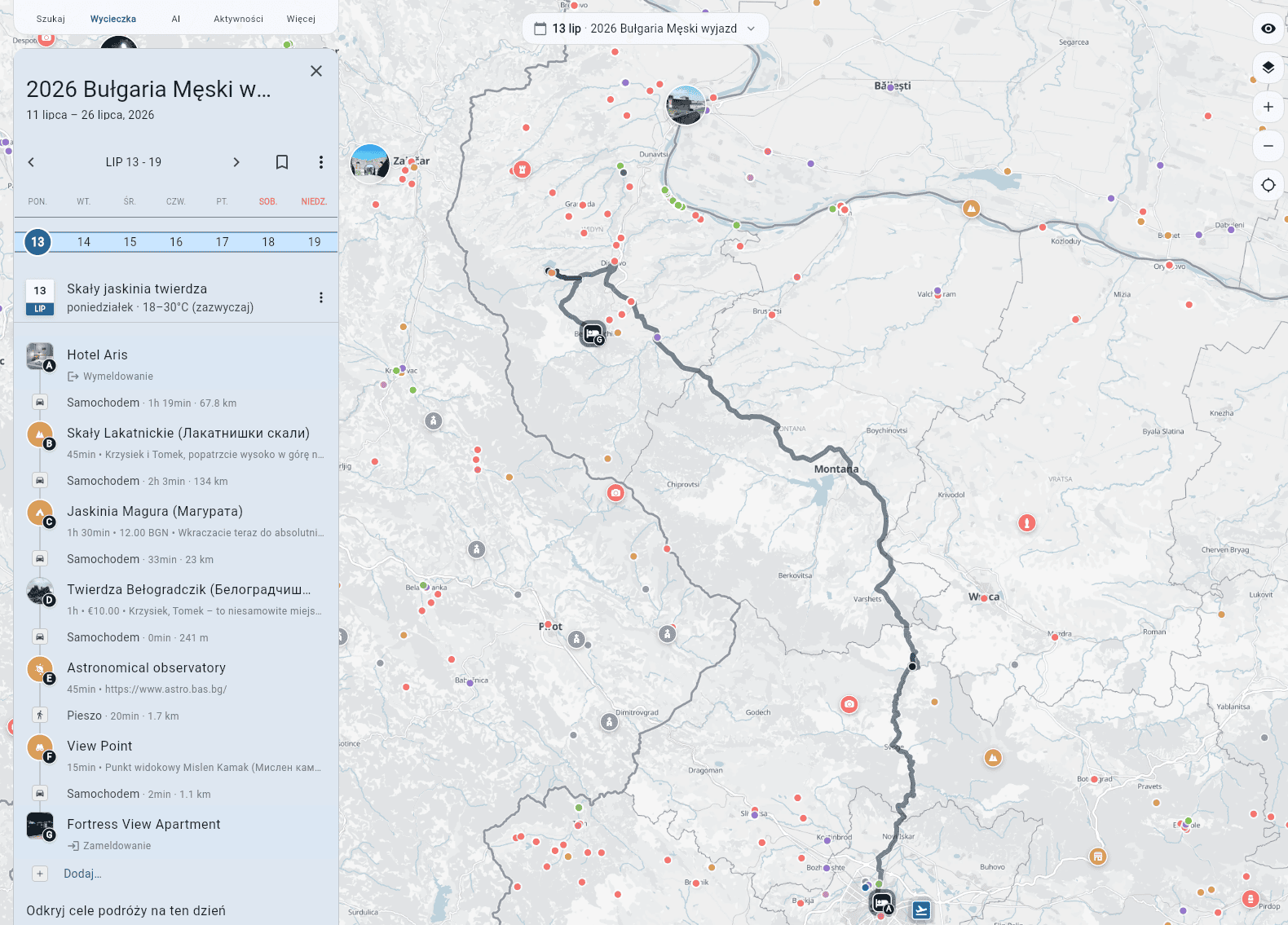This screenshot has height=925, width=1288.
Task: Select day 15 in the calendar
Action: pyautogui.click(x=130, y=242)
